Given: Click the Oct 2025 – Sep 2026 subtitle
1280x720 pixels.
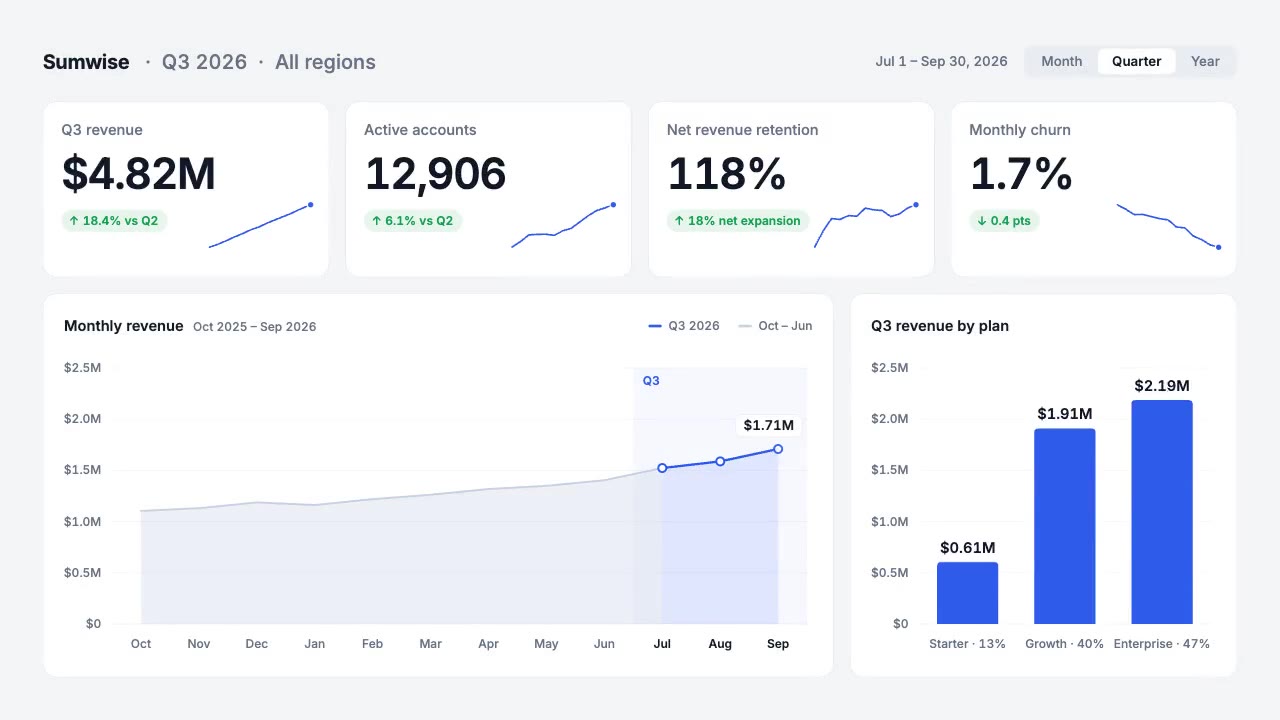Looking at the screenshot, I should coord(255,327).
